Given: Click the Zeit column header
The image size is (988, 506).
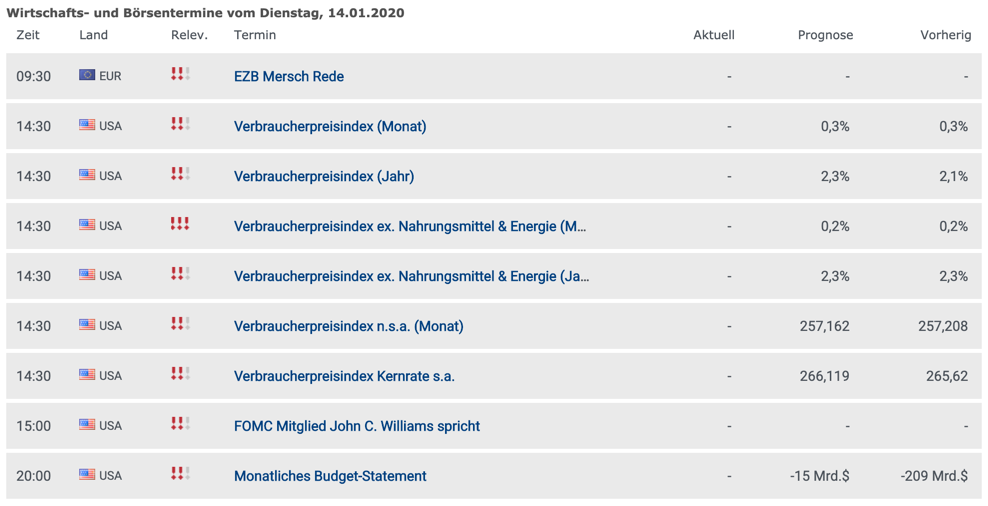Looking at the screenshot, I should pyautogui.click(x=28, y=35).
